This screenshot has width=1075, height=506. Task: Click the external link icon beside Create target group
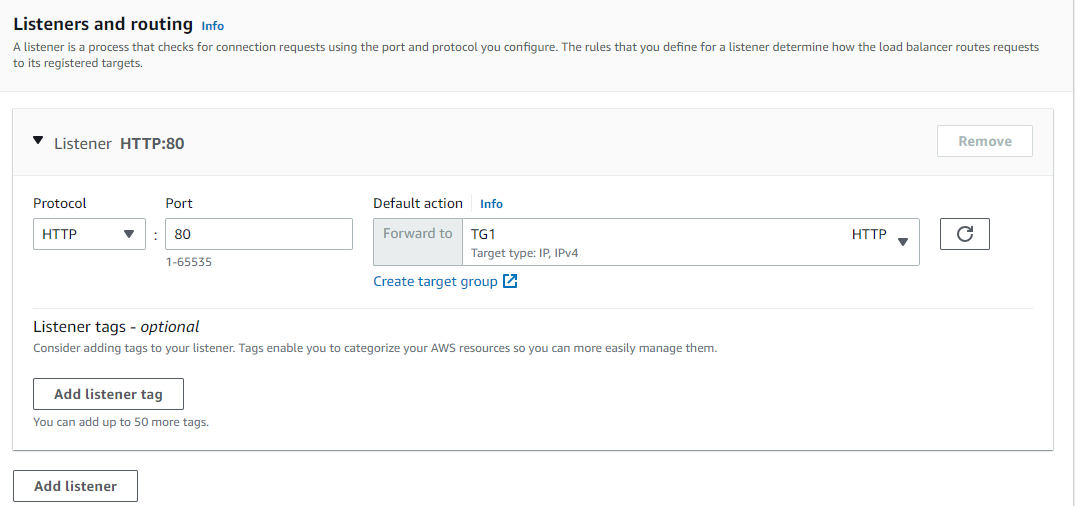510,281
